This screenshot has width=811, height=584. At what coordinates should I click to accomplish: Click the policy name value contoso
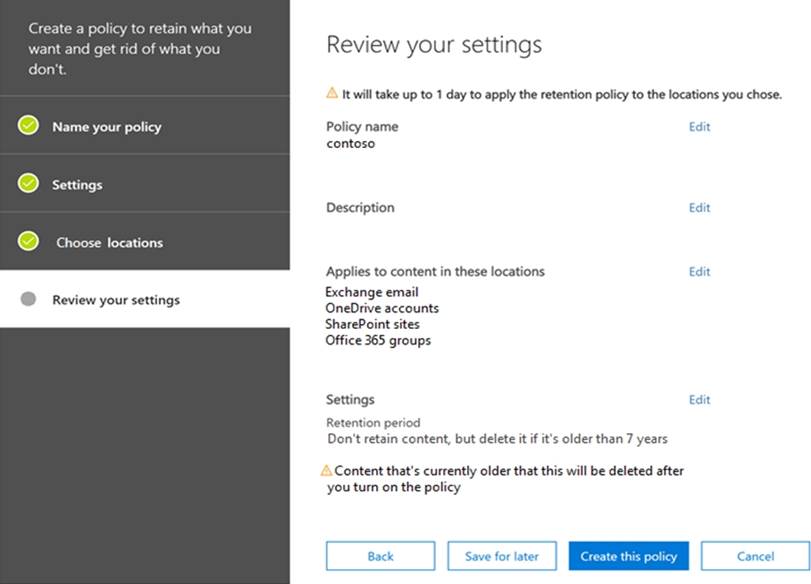(350, 144)
